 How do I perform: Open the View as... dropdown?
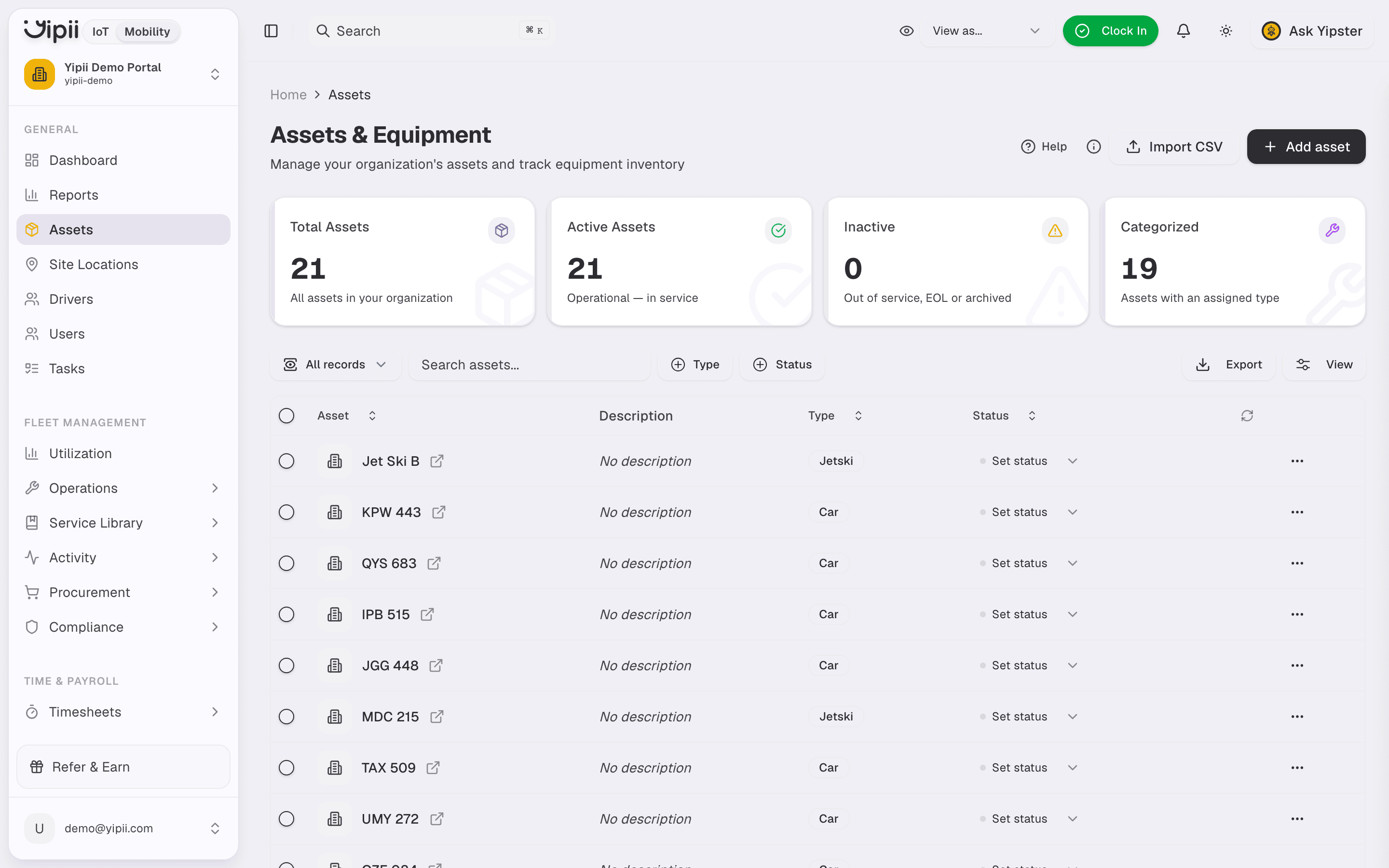pos(986,31)
